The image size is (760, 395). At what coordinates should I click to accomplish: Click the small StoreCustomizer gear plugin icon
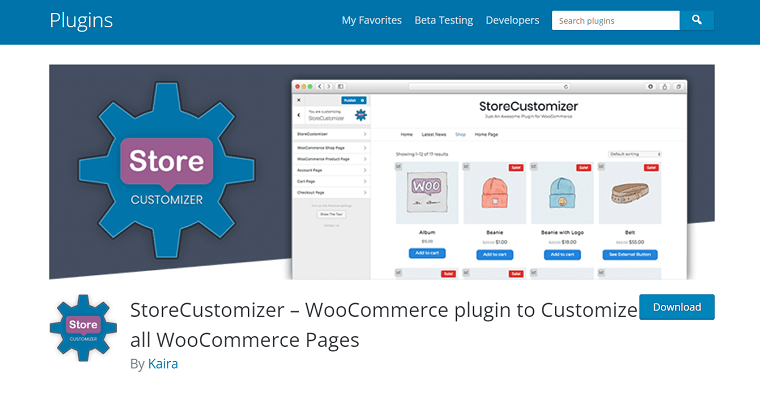(83, 328)
